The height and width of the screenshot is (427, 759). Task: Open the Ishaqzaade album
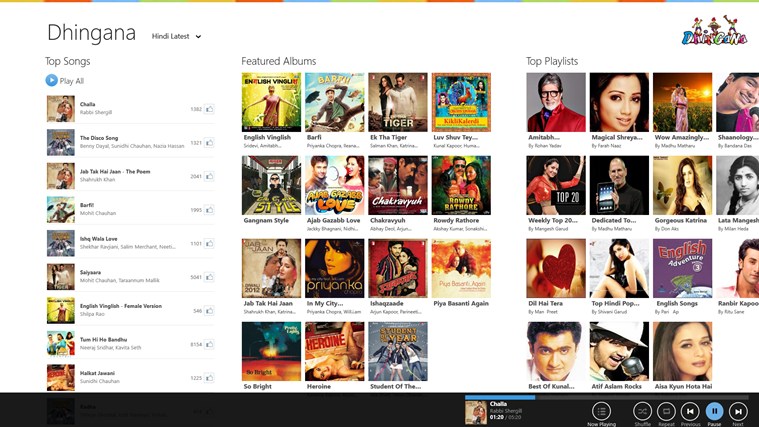pyautogui.click(x=398, y=268)
